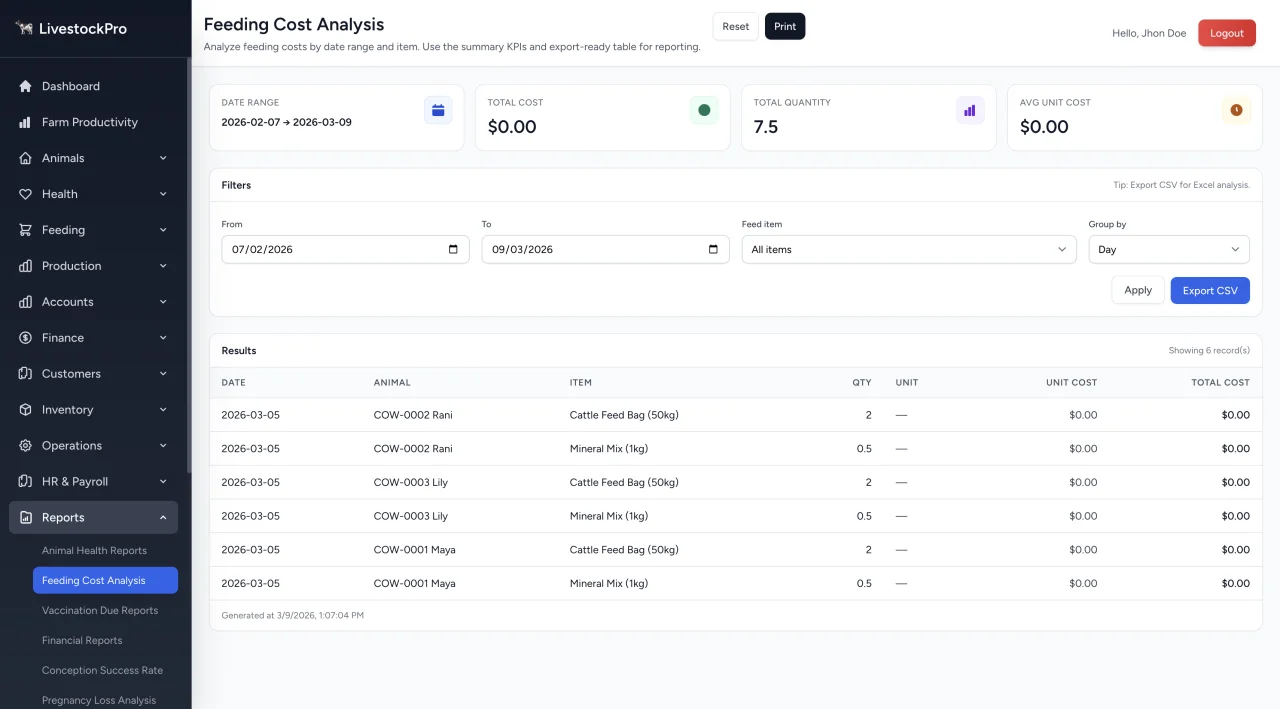Expand the Animals menu chevron
The height and width of the screenshot is (709, 1280).
click(163, 158)
